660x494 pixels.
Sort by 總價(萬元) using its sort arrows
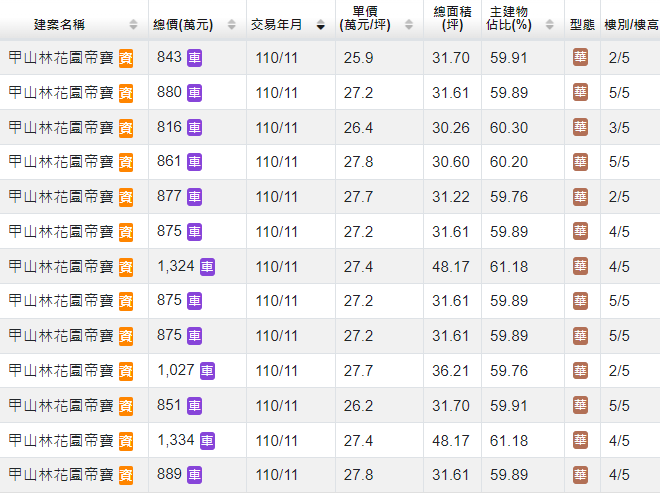coord(232,25)
